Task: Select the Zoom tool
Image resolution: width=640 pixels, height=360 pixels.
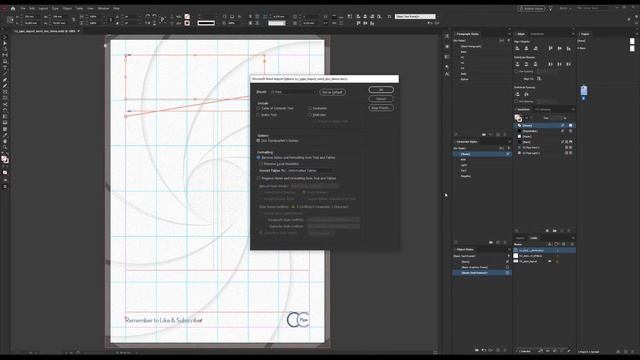Action: tap(5, 147)
